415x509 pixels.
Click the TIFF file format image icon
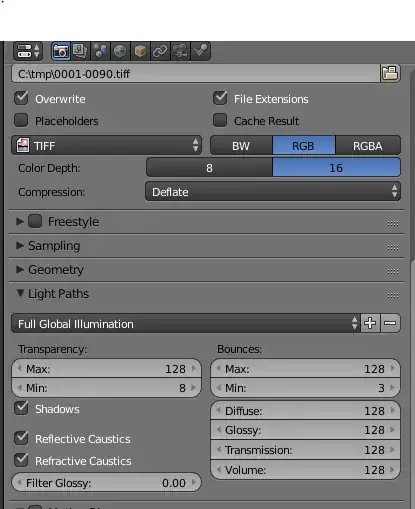click(x=23, y=146)
